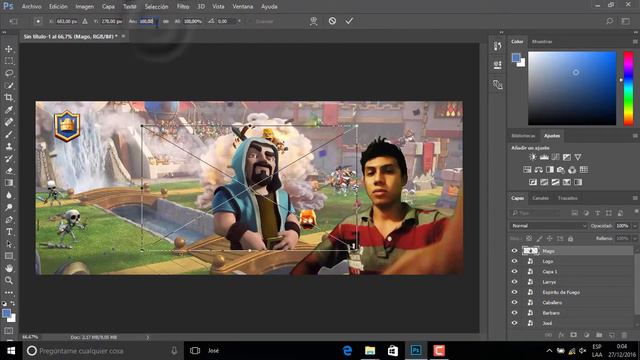Screen dimensions: 640x360
Task: Select the Eyedropper tool
Action: point(9,110)
